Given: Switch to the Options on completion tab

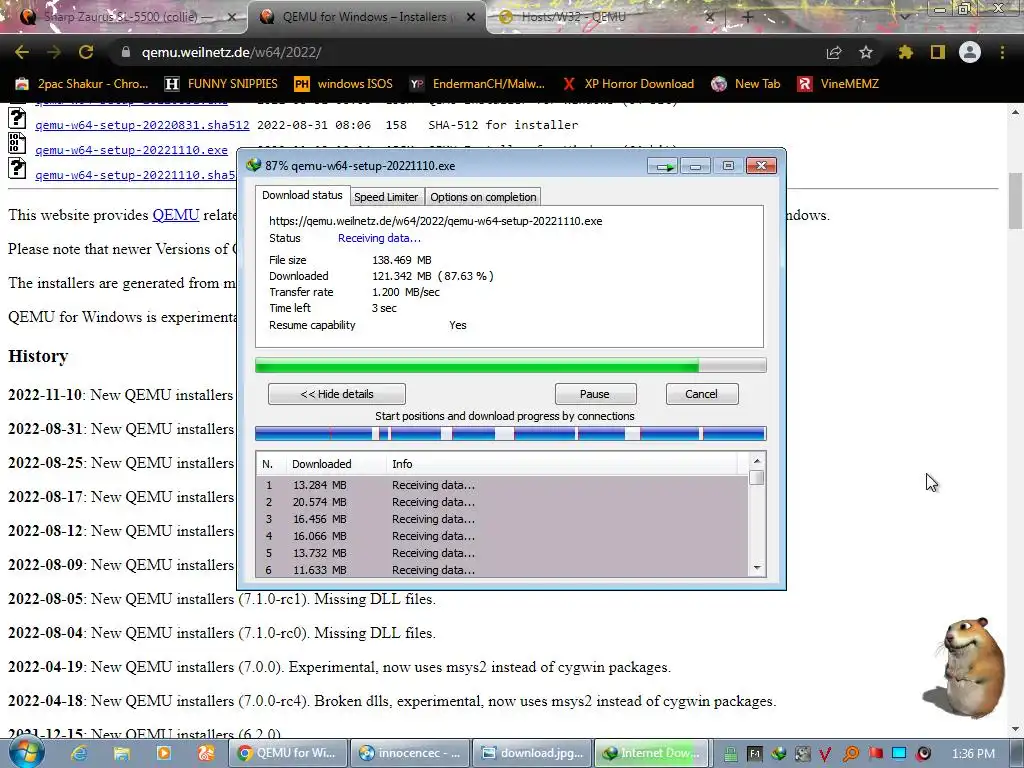Looking at the screenshot, I should 483,197.
